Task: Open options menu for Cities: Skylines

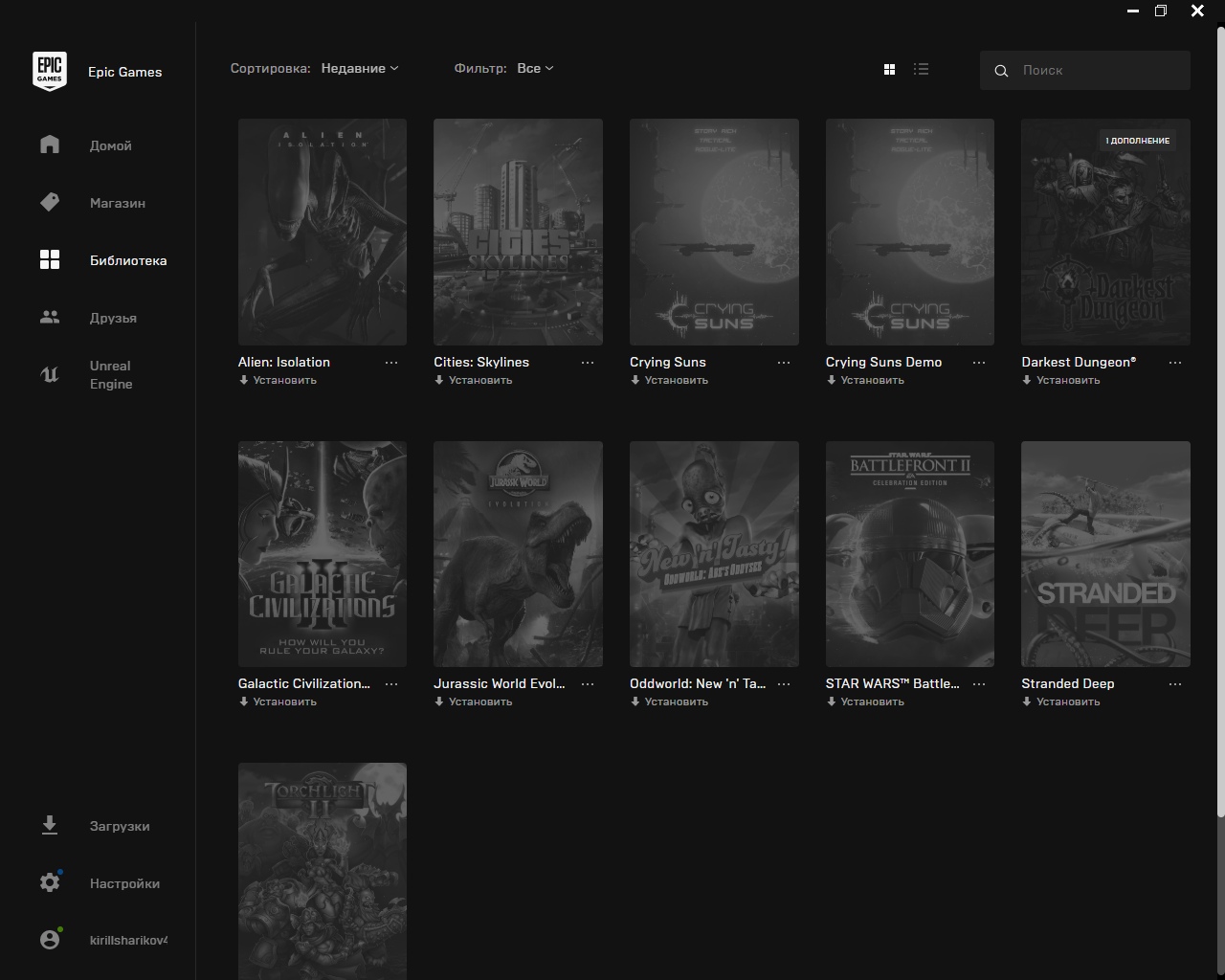Action: coord(588,363)
